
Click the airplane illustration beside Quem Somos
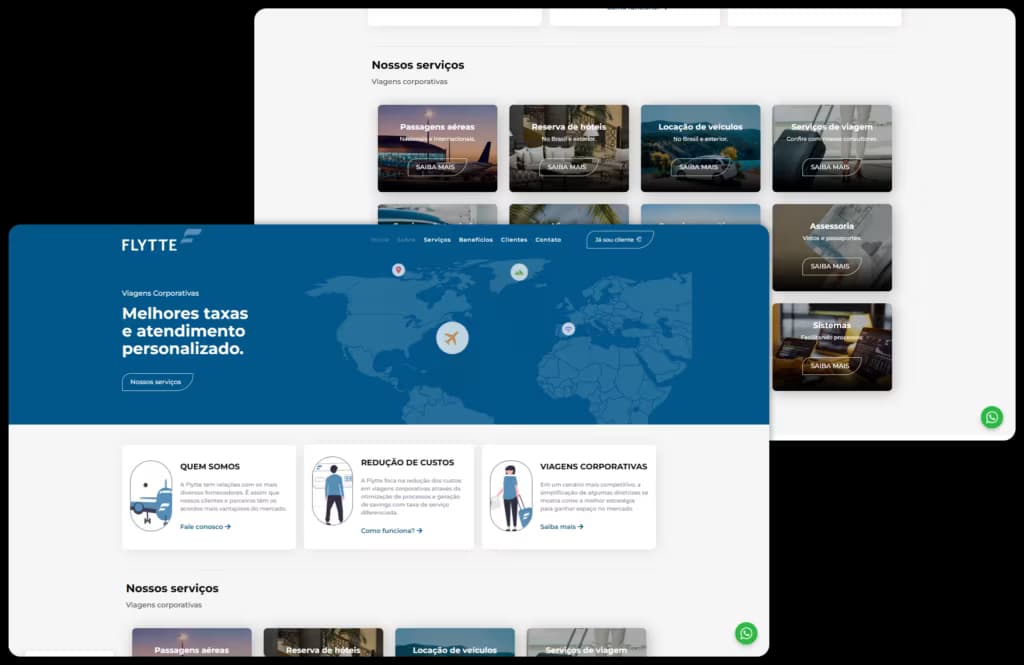151,496
